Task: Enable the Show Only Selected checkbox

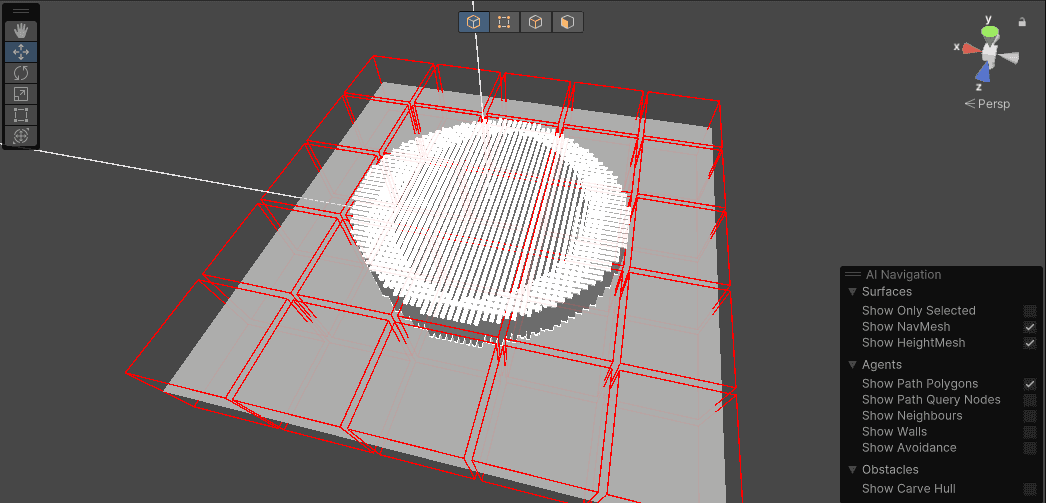Action: tap(1029, 311)
